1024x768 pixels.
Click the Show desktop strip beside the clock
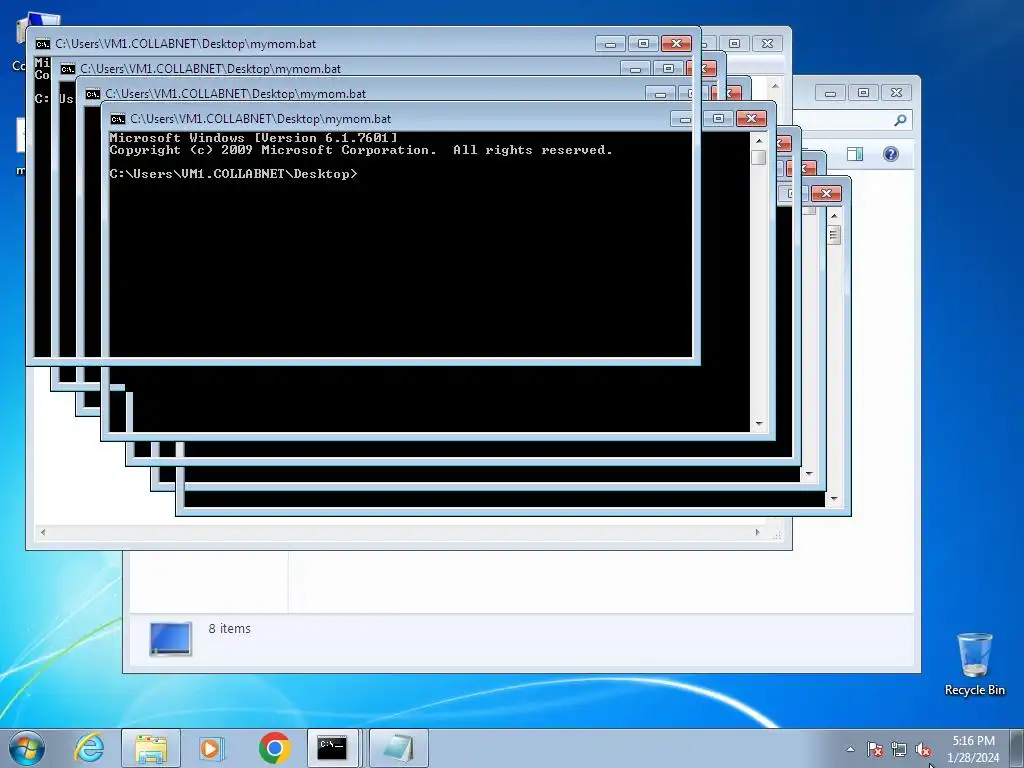1017,748
